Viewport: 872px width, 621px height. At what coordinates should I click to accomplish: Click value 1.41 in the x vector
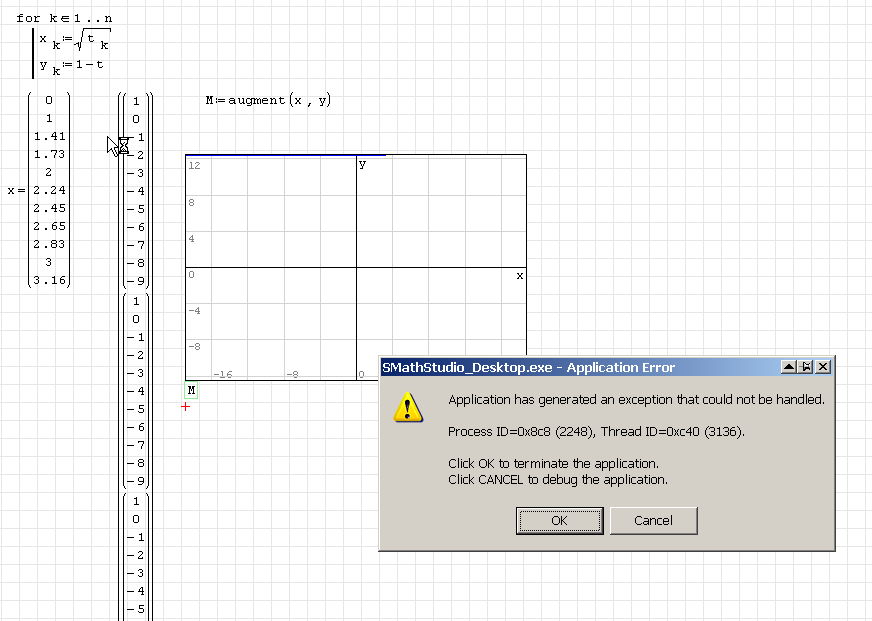click(x=49, y=136)
